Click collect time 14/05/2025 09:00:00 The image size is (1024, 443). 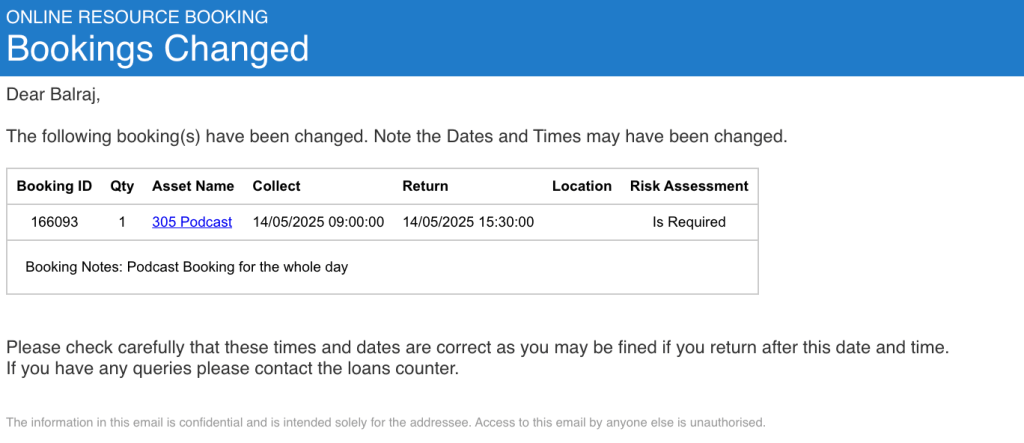[x=318, y=222]
